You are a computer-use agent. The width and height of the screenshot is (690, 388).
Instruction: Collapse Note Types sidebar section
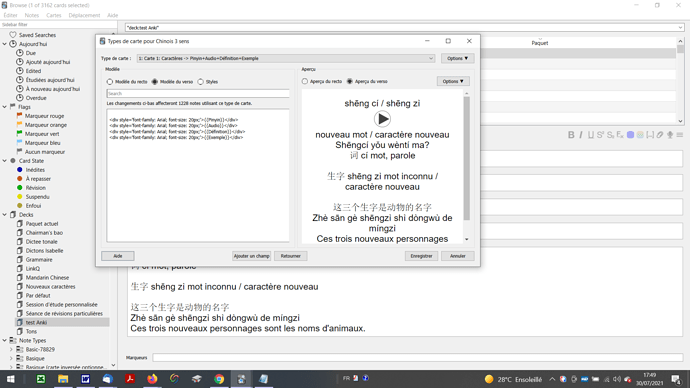(x=5, y=340)
